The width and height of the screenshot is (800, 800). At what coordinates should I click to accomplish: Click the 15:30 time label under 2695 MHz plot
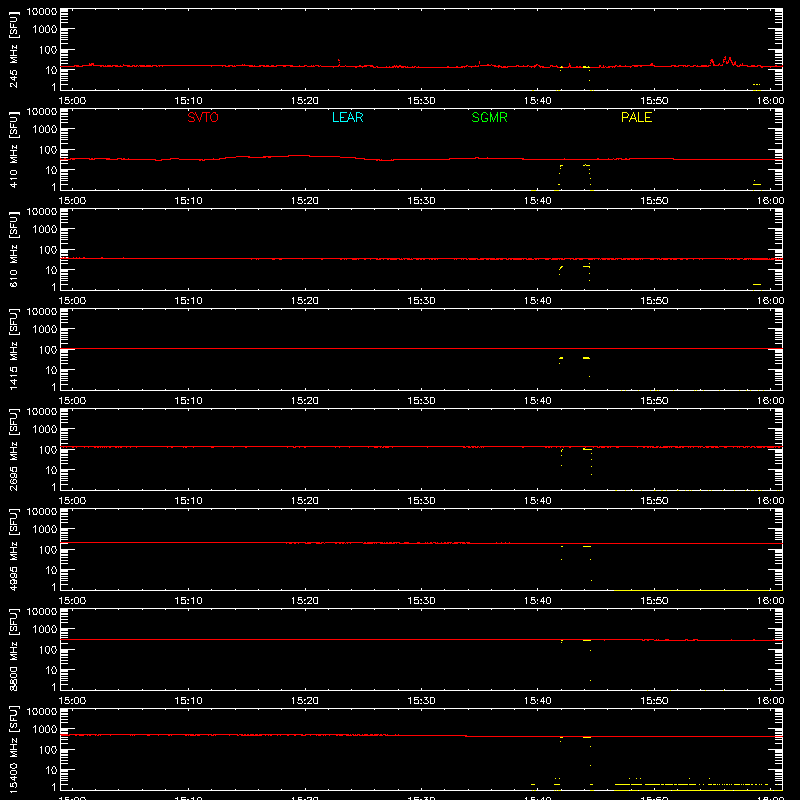click(x=421, y=501)
